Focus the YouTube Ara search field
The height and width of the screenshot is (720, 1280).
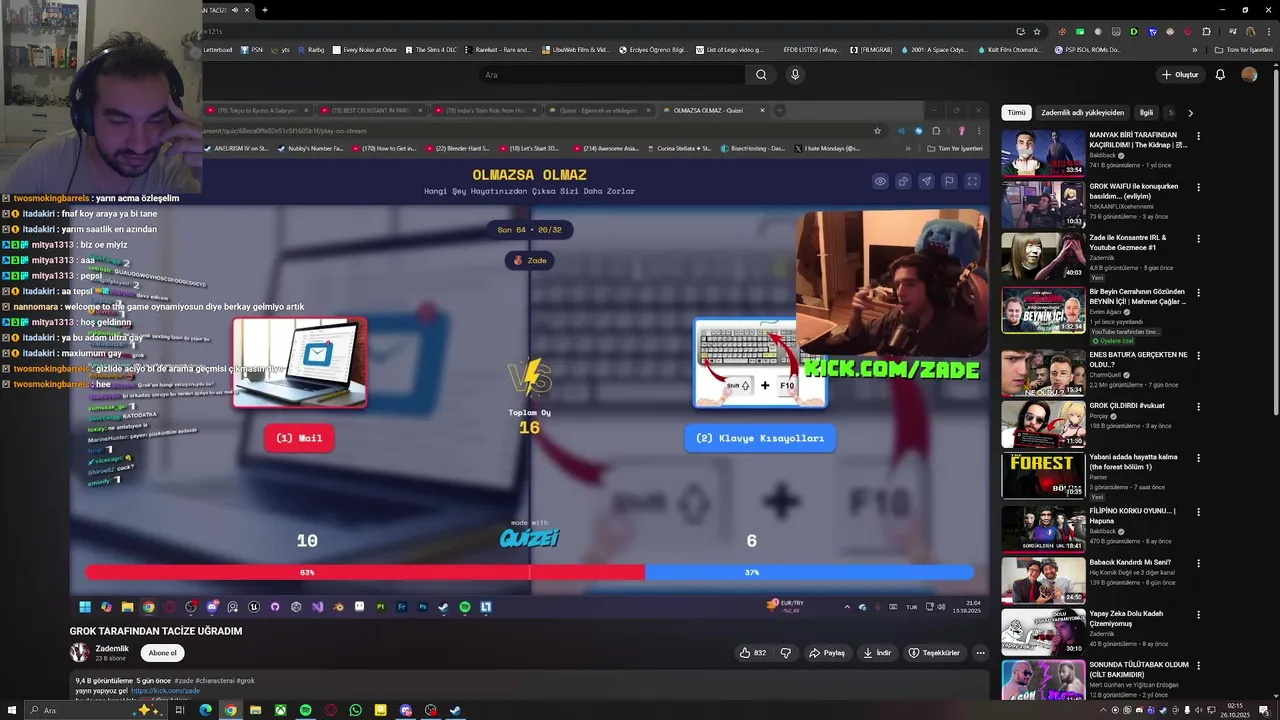tap(612, 75)
